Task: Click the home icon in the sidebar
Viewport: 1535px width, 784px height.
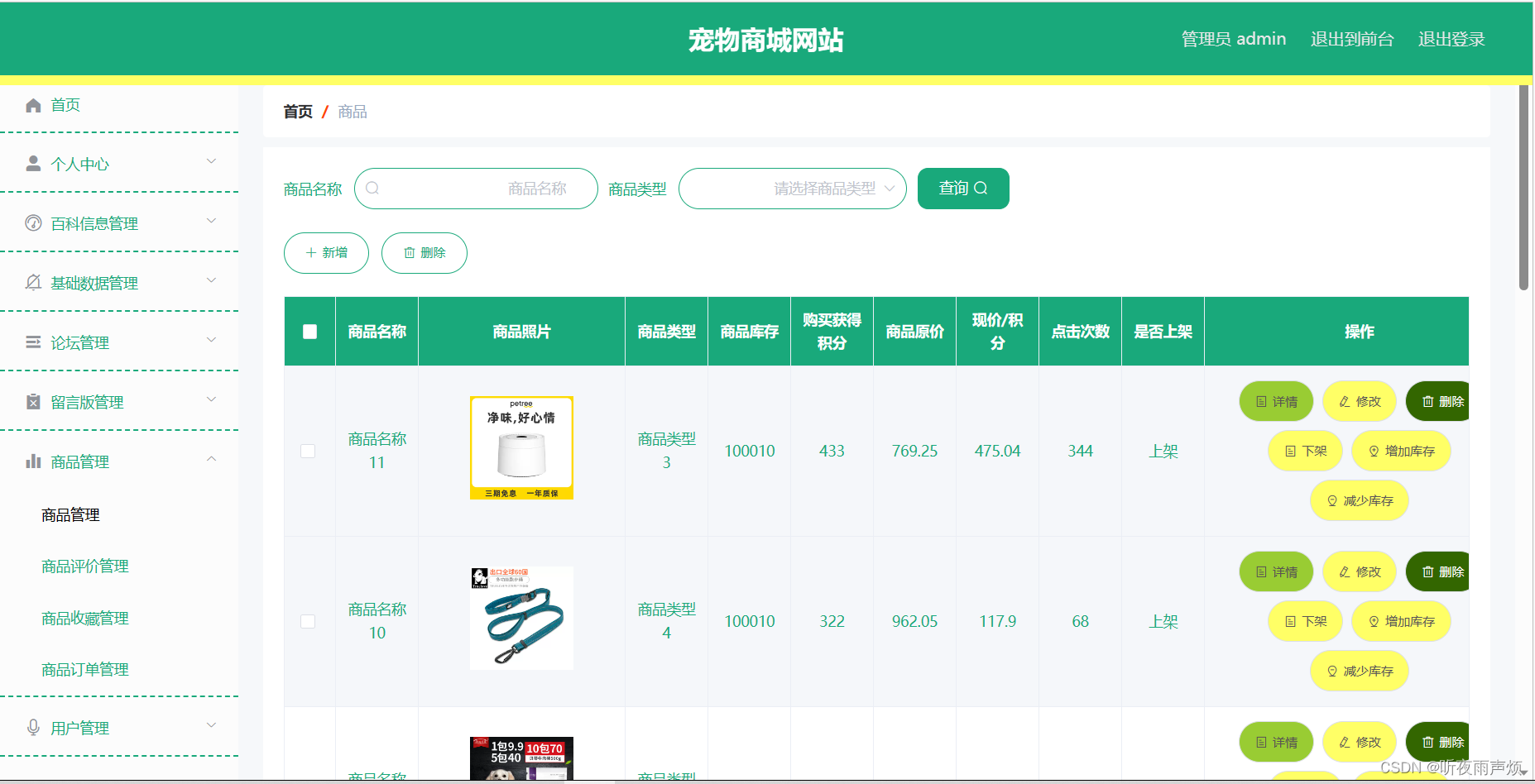Action: coord(33,105)
